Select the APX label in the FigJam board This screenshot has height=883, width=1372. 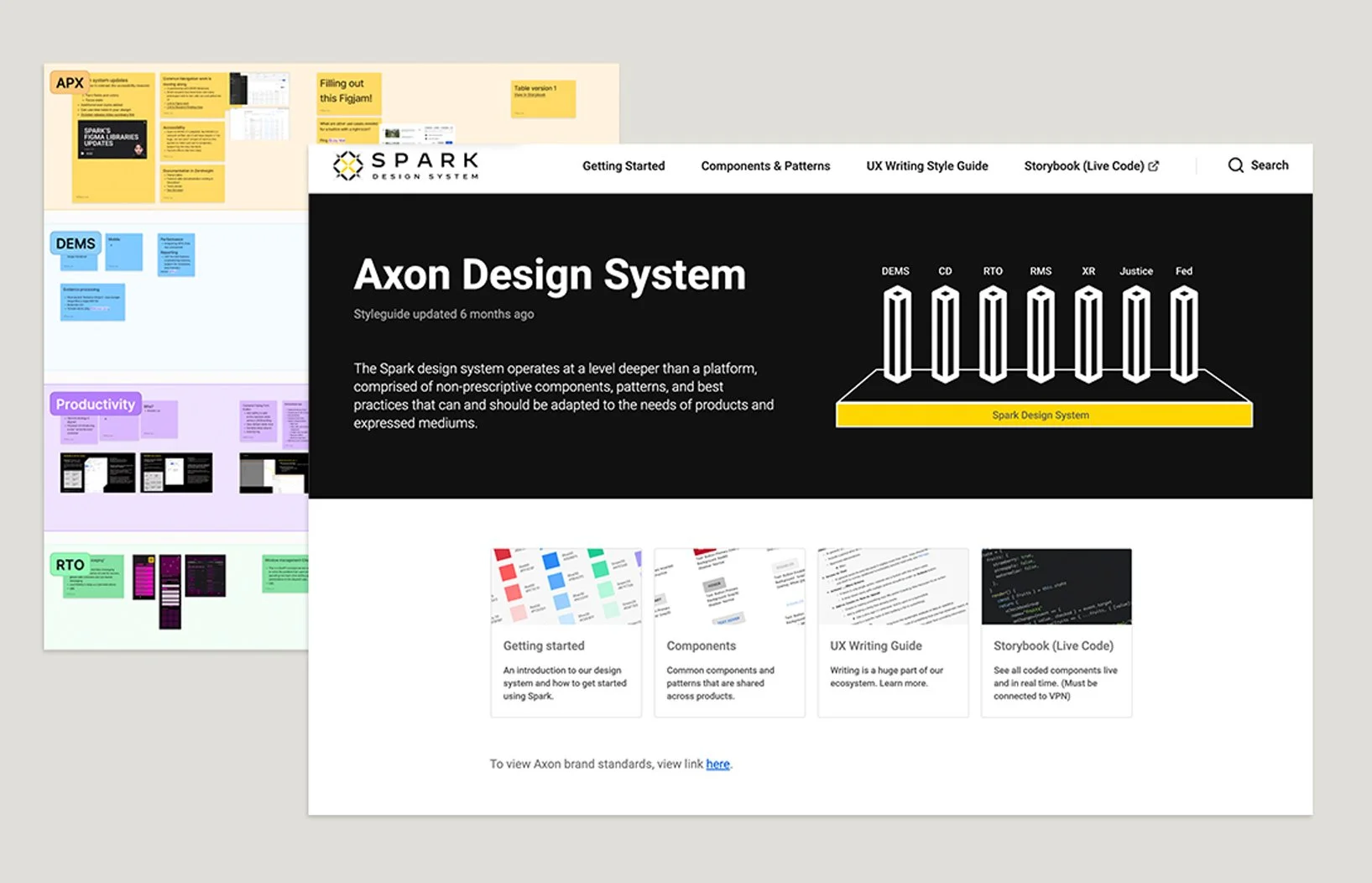70,82
